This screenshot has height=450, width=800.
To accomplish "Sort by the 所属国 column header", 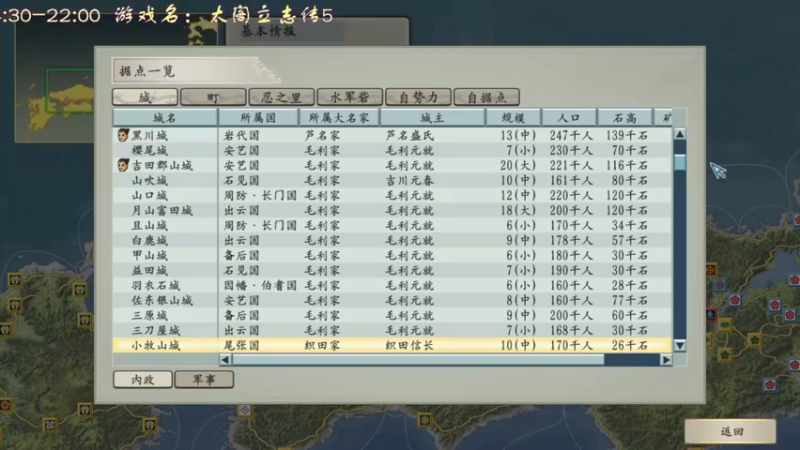I will click(x=258, y=118).
